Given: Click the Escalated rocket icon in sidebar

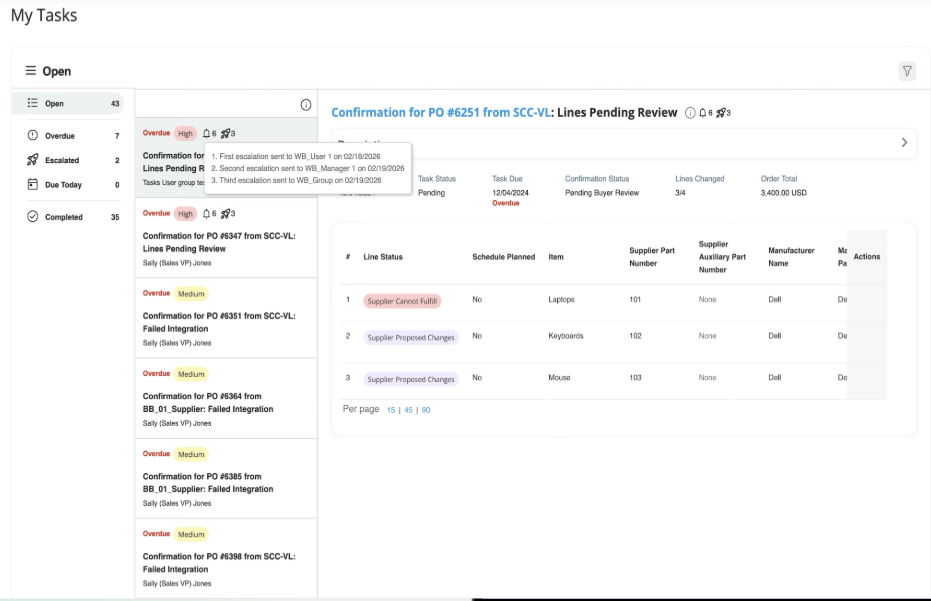Looking at the screenshot, I should [33, 160].
